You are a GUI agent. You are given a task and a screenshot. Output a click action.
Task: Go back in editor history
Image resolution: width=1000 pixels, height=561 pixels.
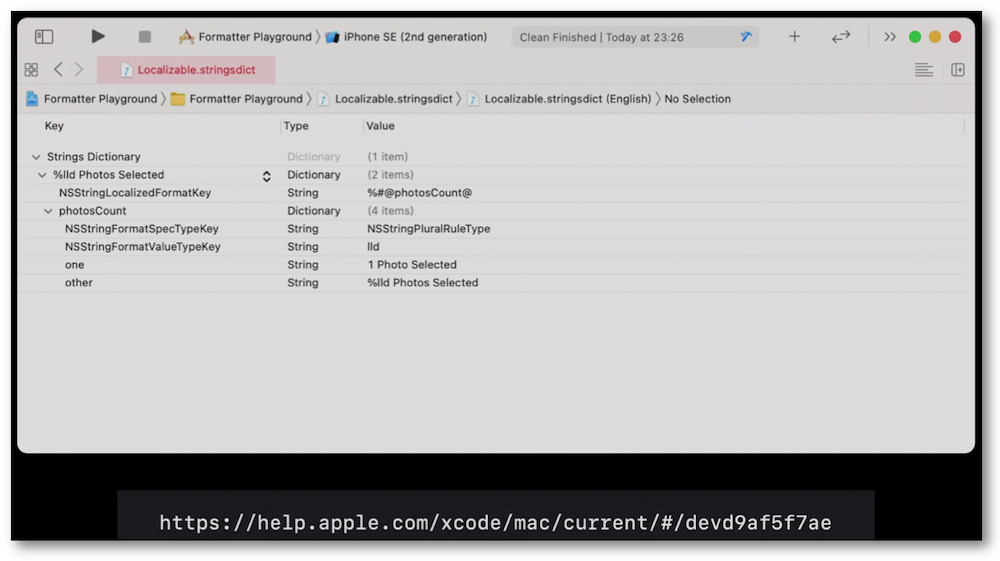[x=58, y=69]
